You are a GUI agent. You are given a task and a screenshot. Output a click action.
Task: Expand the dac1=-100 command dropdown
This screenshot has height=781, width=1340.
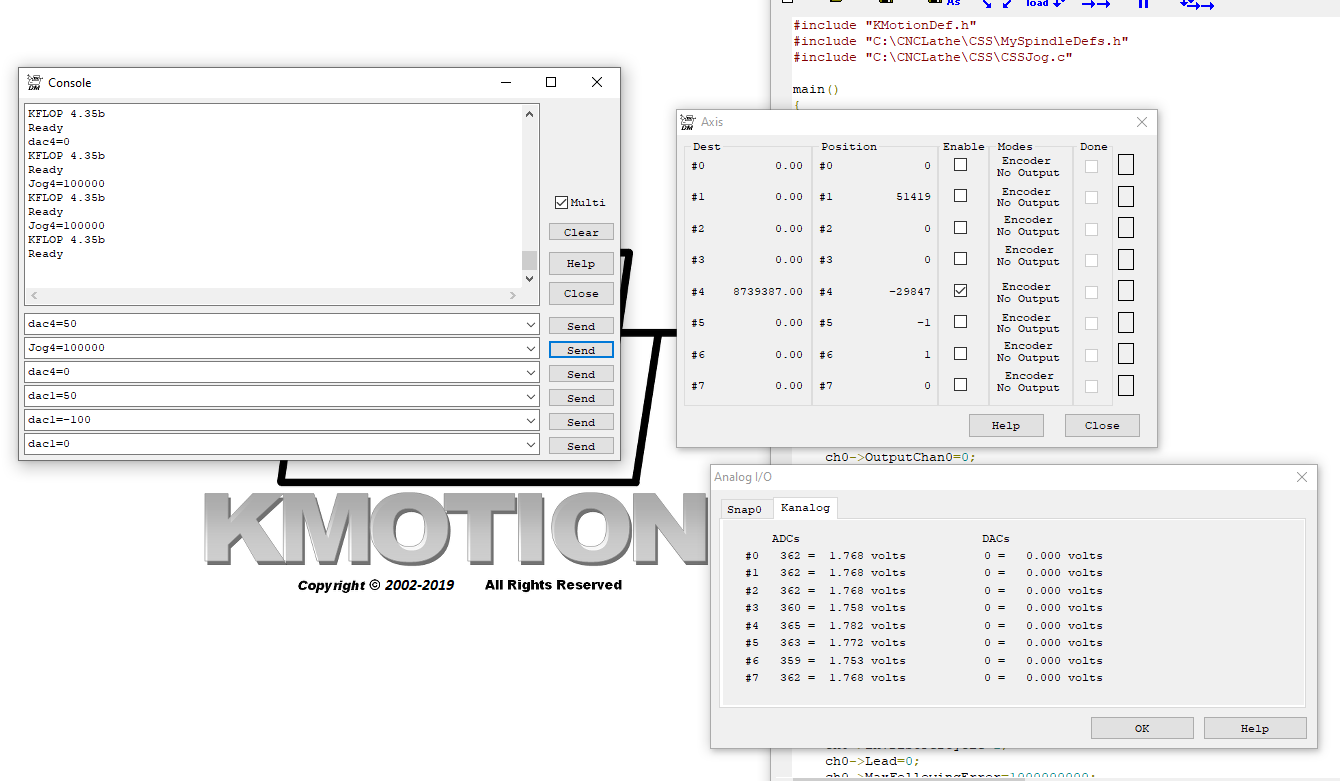[x=530, y=421]
